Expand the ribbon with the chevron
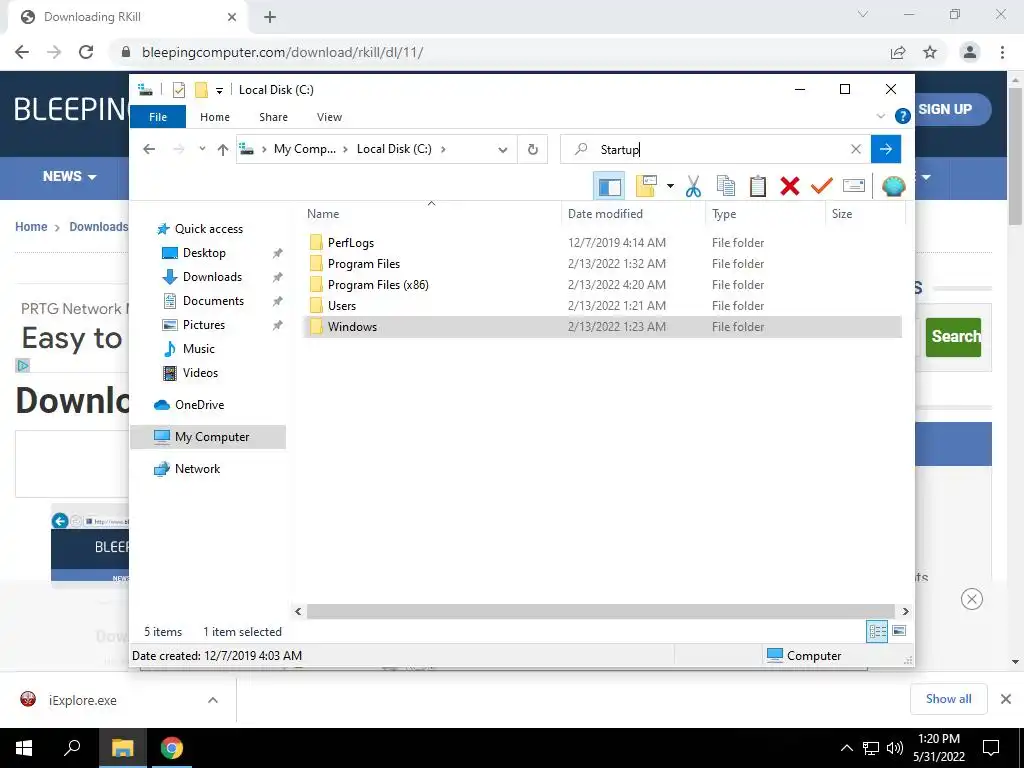The image size is (1024, 768). click(880, 116)
